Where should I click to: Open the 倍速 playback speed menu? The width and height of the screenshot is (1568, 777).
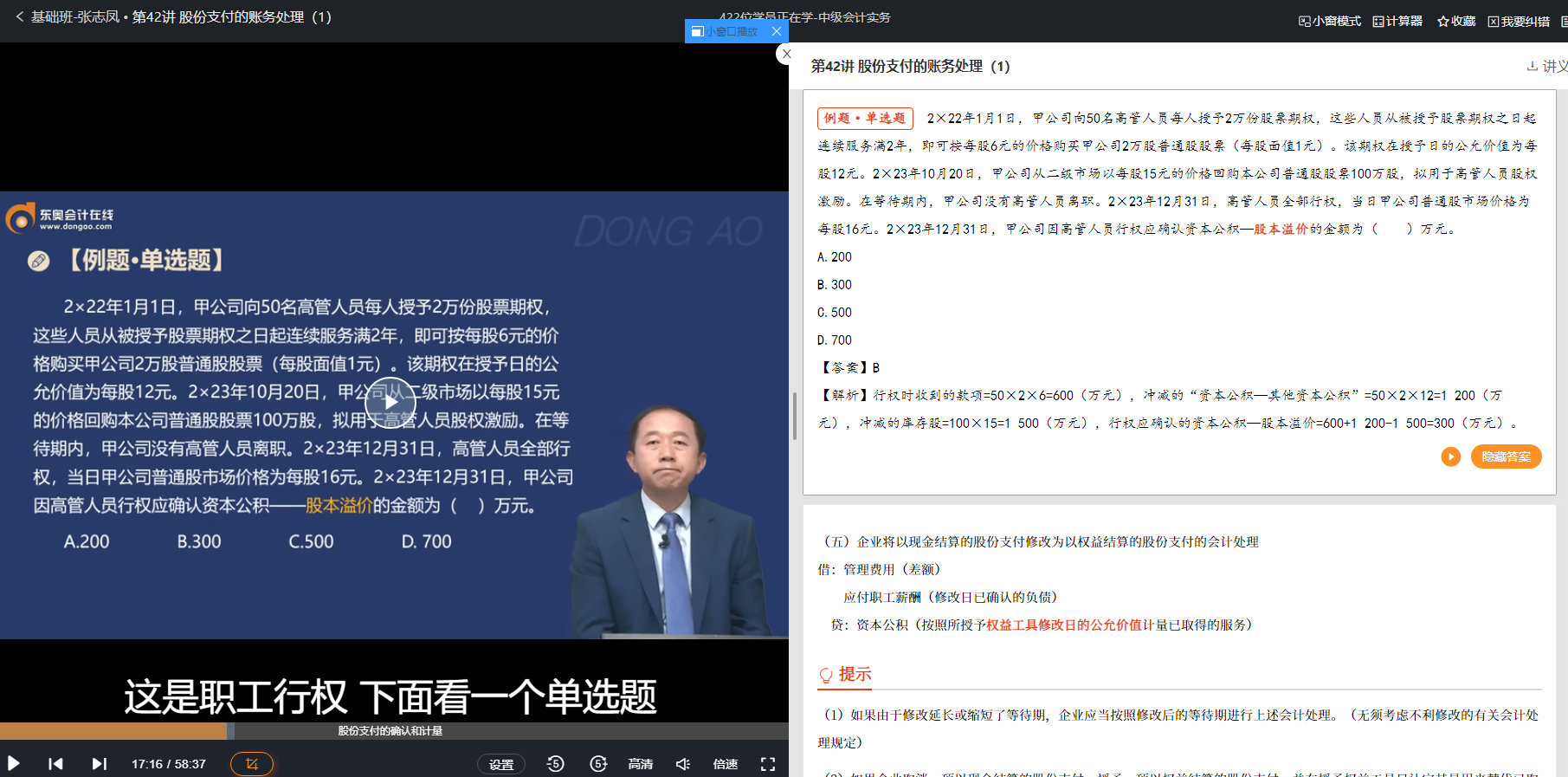pyautogui.click(x=726, y=763)
